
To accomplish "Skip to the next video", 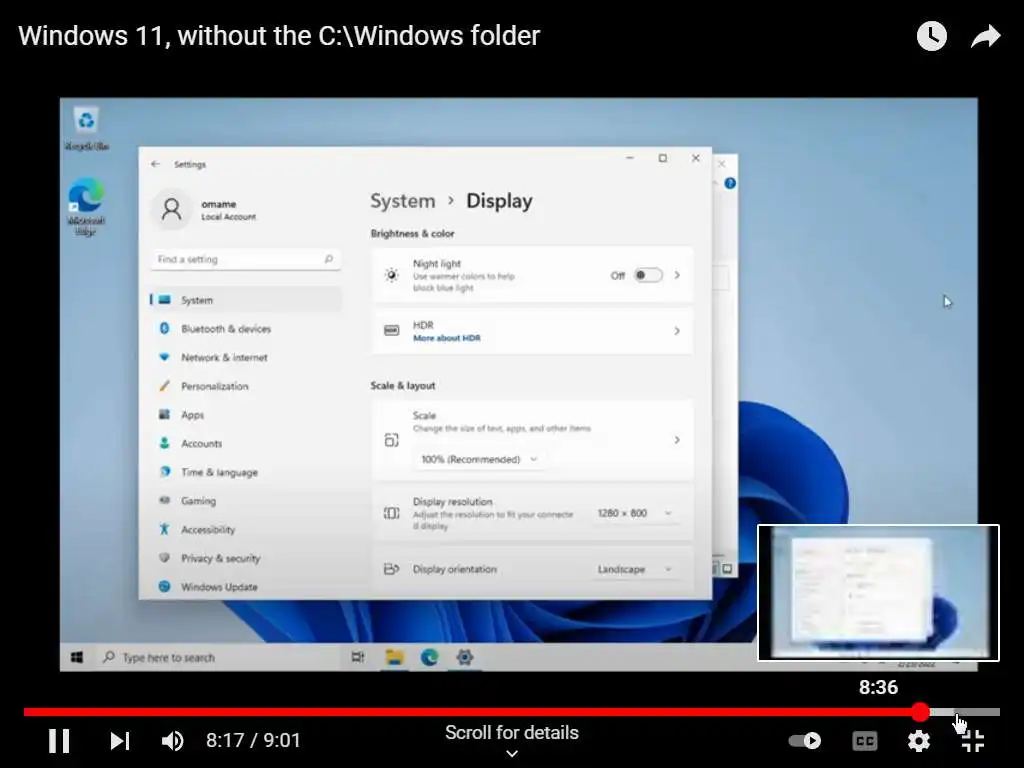I will 120,741.
